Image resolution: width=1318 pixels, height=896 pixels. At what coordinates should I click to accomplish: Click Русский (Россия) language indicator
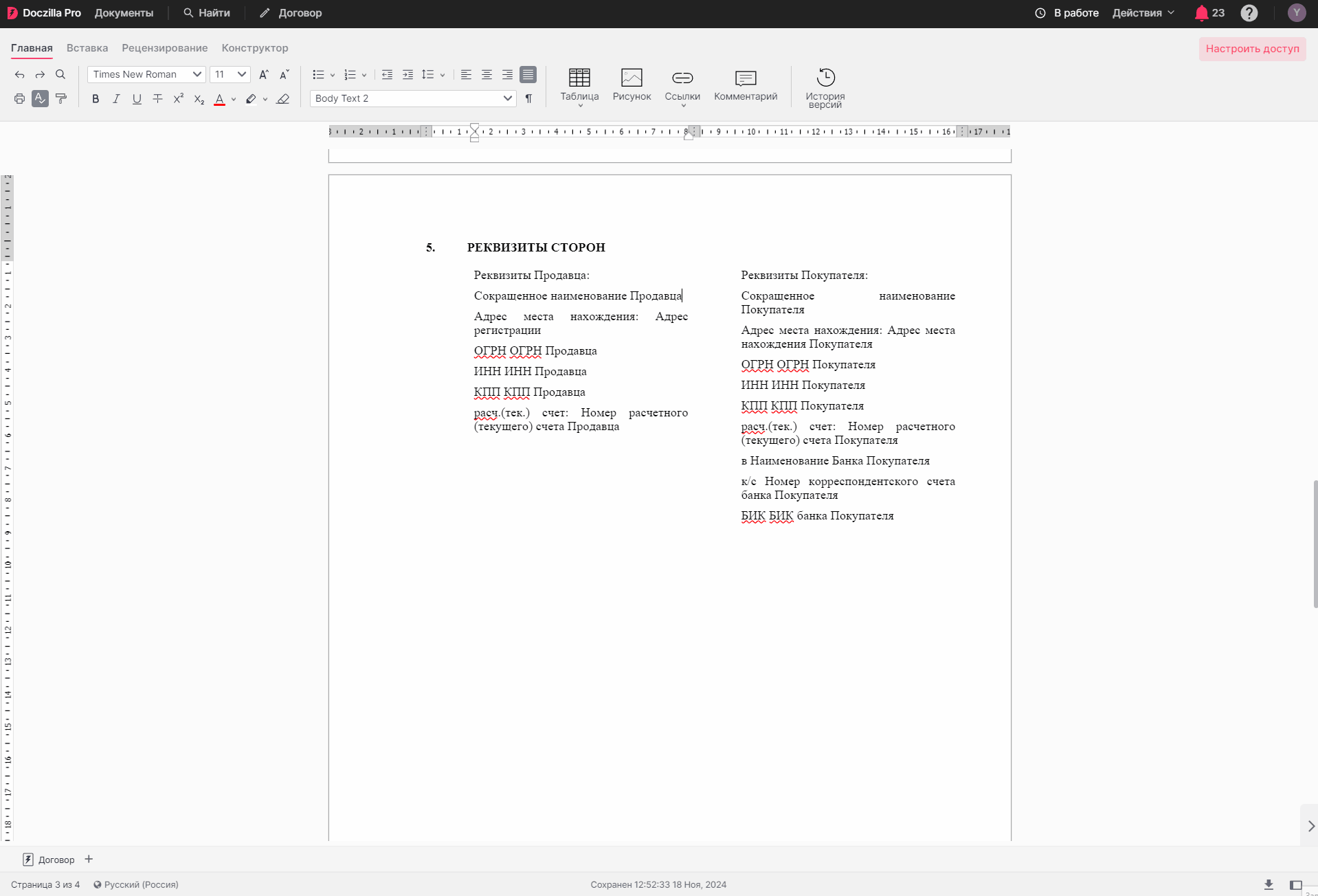(x=136, y=884)
